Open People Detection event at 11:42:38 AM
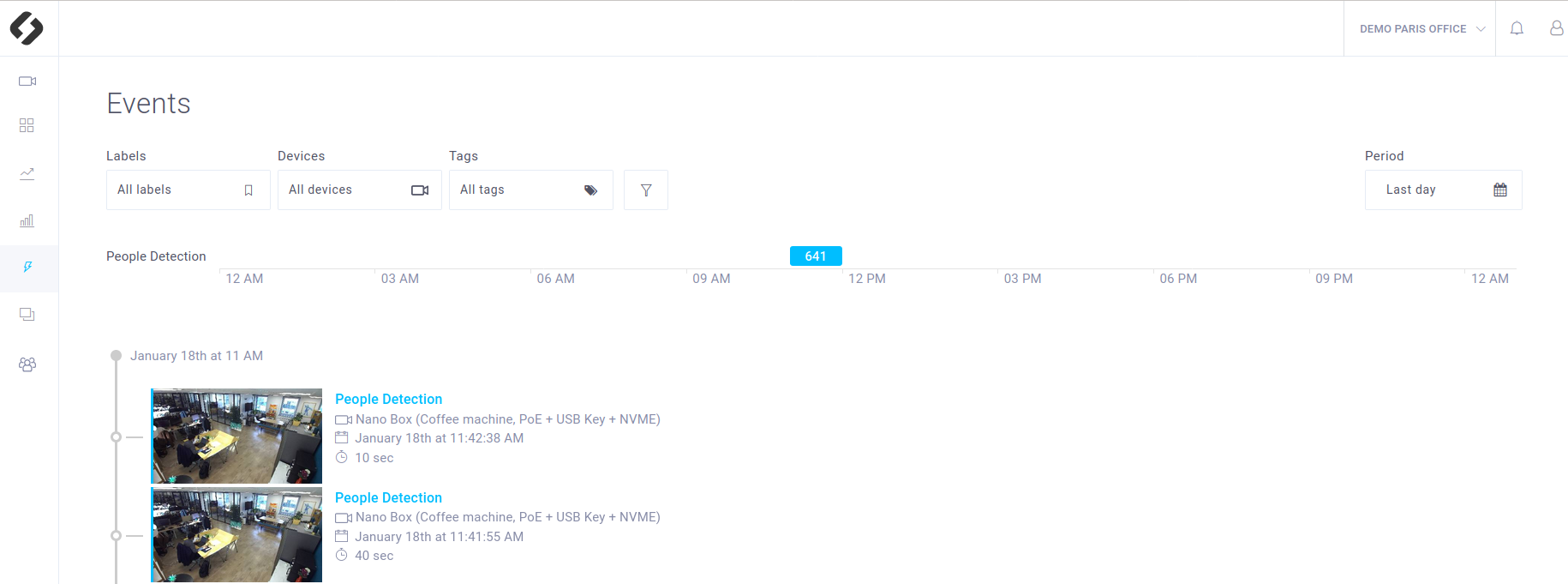 pos(388,400)
